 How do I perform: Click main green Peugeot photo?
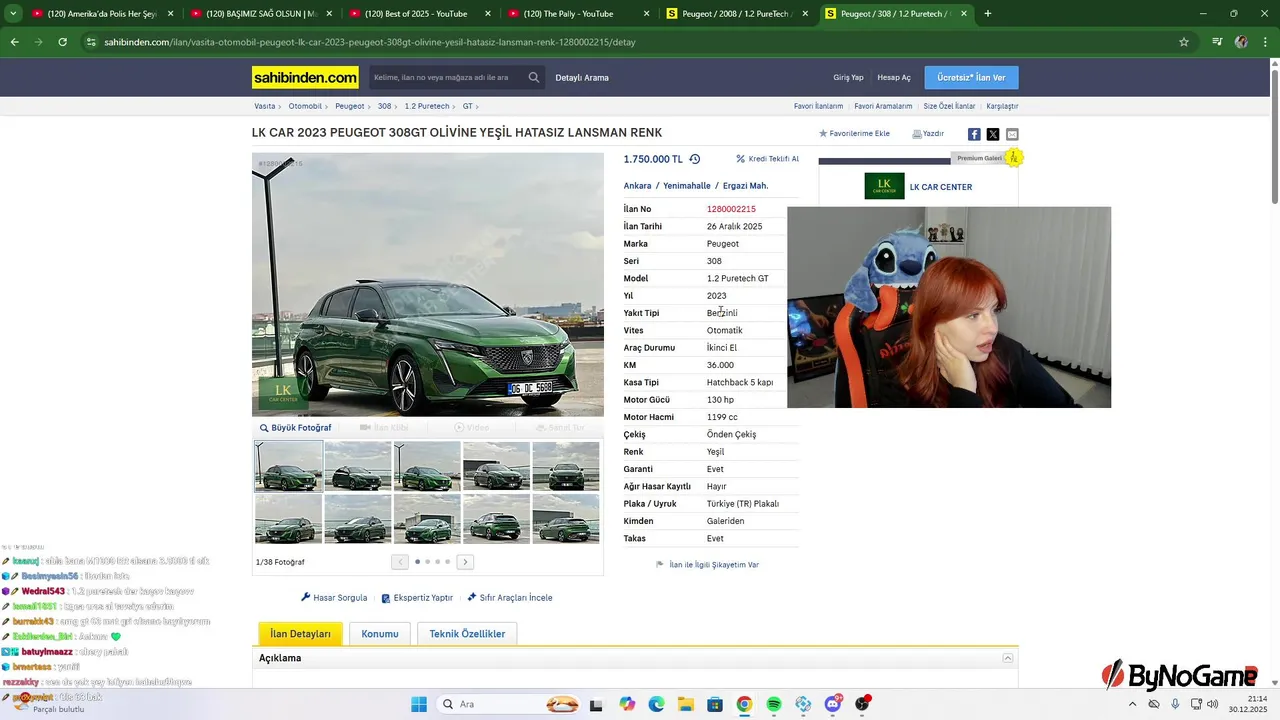[x=428, y=284]
